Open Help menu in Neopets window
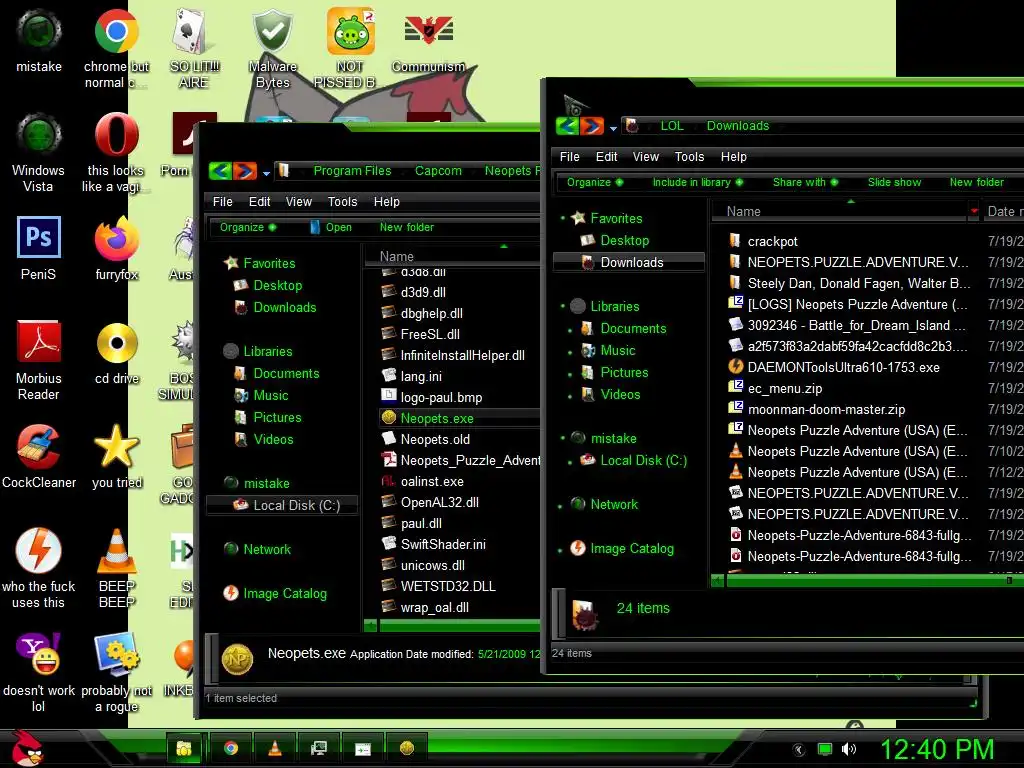1024x768 pixels. tap(387, 202)
